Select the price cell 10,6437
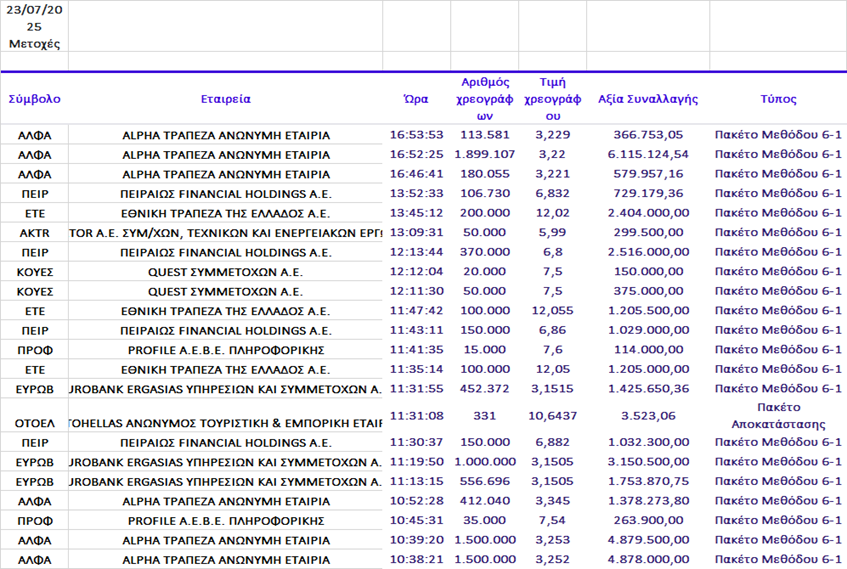The height and width of the screenshot is (569, 847). click(x=553, y=416)
